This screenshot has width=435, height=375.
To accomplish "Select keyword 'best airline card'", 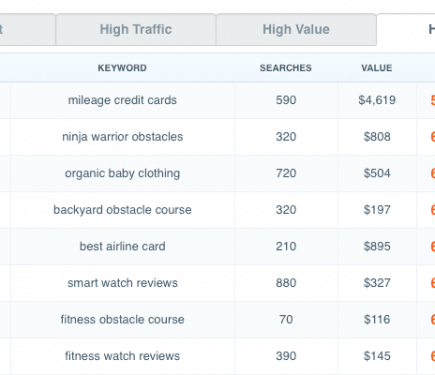I will click(122, 246).
